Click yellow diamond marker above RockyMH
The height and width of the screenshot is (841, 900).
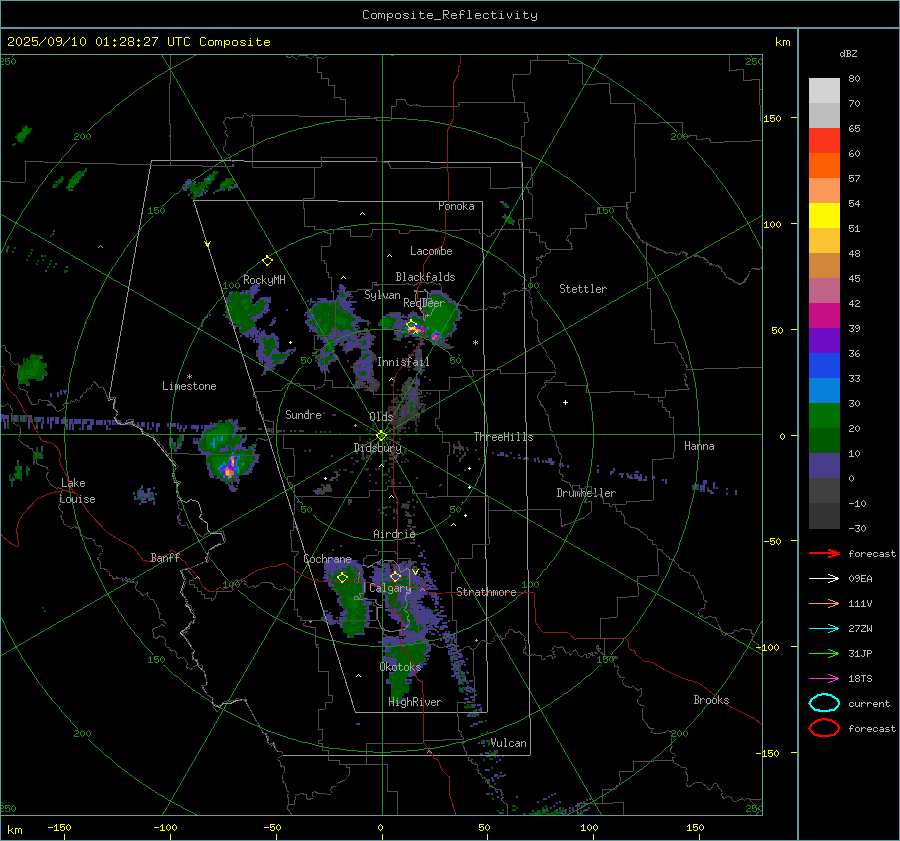coord(267,261)
